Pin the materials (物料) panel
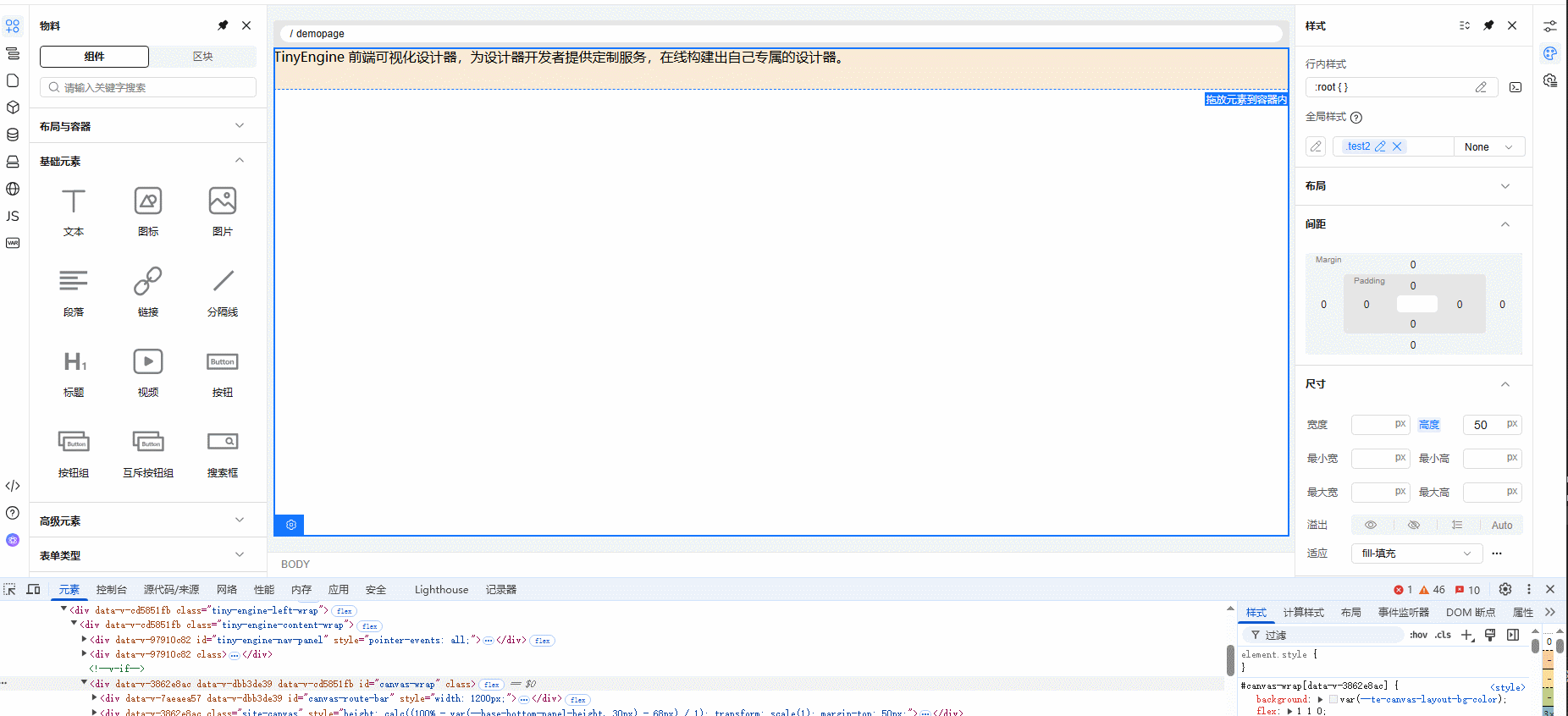This screenshot has height=716, width=1568. [223, 25]
